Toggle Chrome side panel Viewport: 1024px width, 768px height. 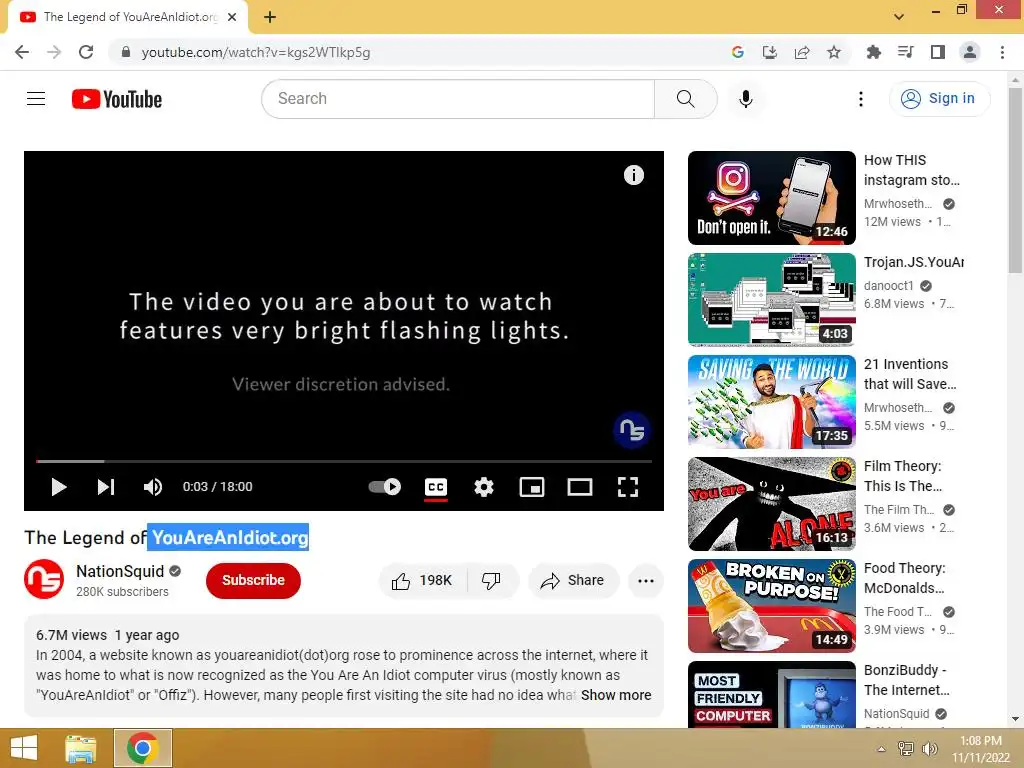938,52
